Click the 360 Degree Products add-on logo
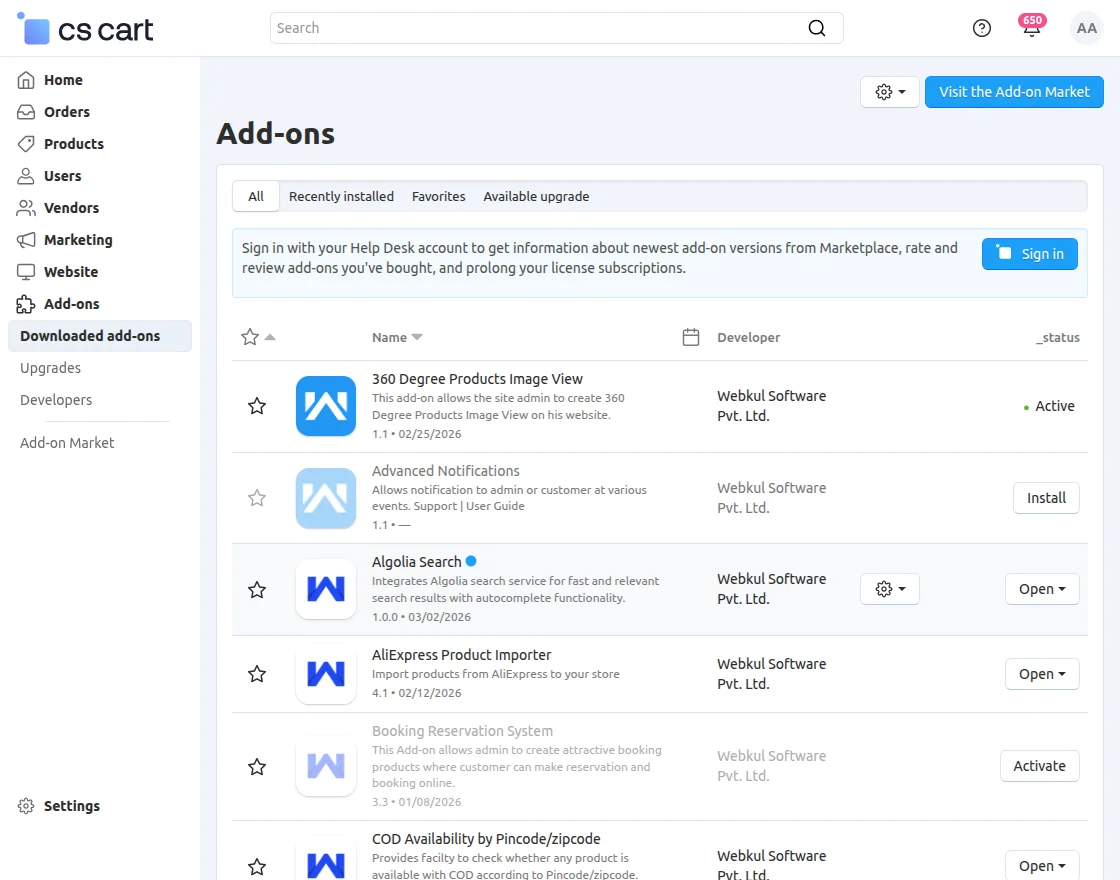This screenshot has height=880, width=1120. [x=326, y=406]
